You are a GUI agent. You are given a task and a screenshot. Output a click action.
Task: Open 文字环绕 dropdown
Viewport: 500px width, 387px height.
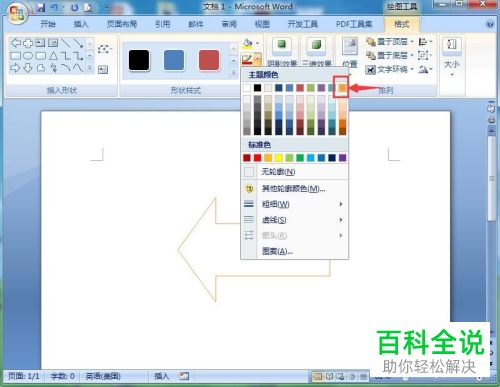pos(390,69)
